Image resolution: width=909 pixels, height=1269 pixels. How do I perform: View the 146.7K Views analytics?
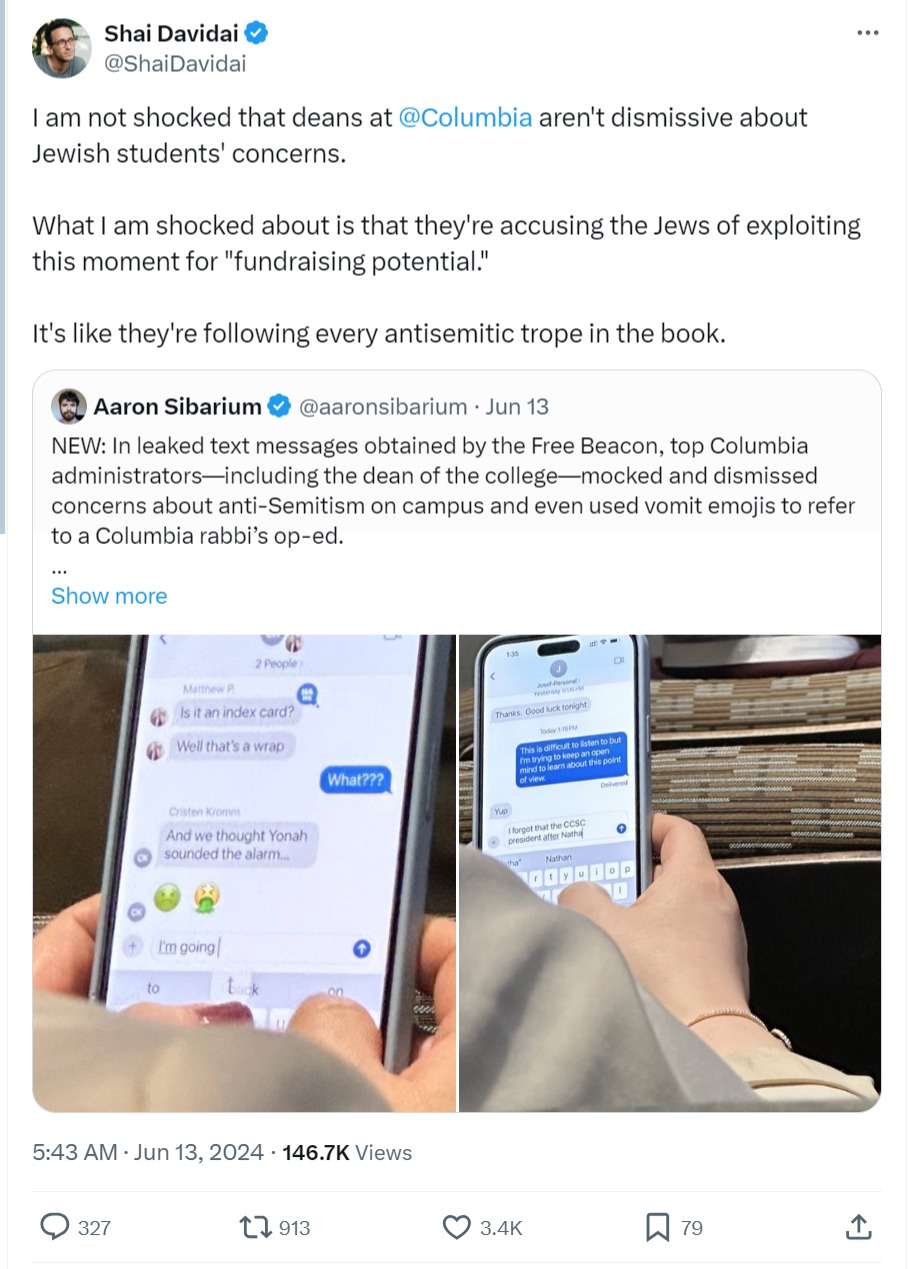[x=347, y=1153]
